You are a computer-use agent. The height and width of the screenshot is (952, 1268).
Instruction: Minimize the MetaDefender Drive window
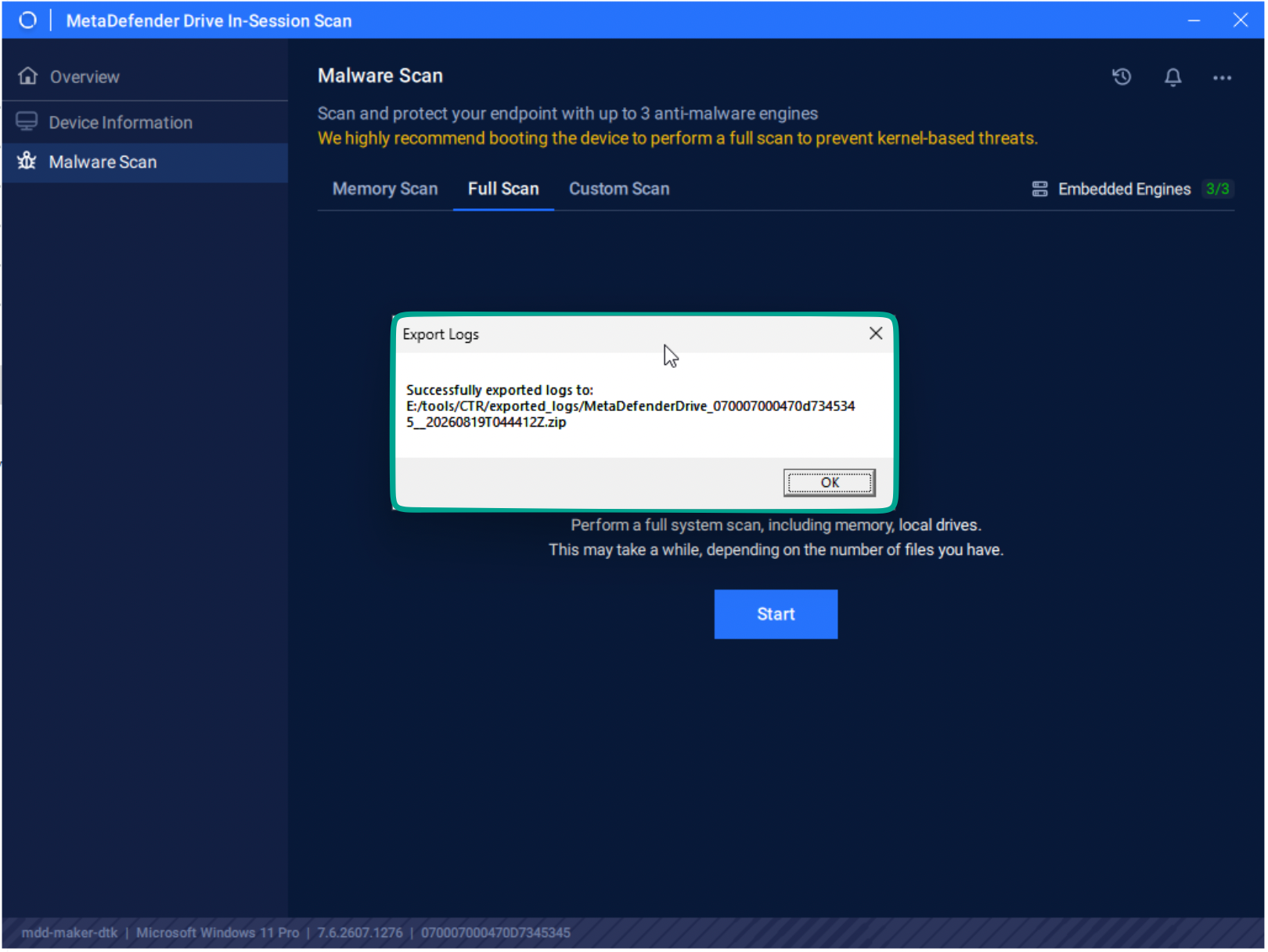1195,20
